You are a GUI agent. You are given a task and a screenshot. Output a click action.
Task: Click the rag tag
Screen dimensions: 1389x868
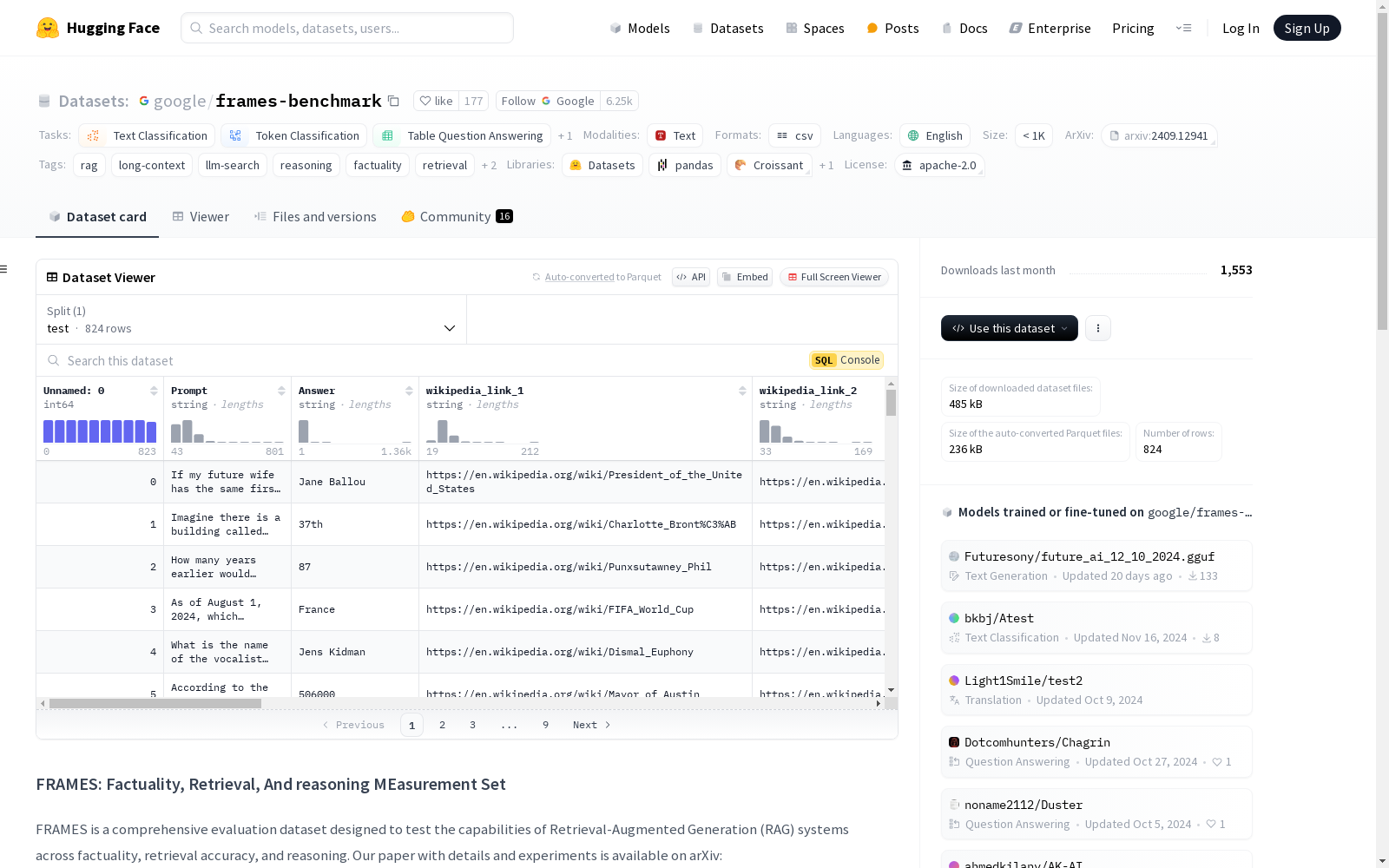pyautogui.click(x=89, y=165)
